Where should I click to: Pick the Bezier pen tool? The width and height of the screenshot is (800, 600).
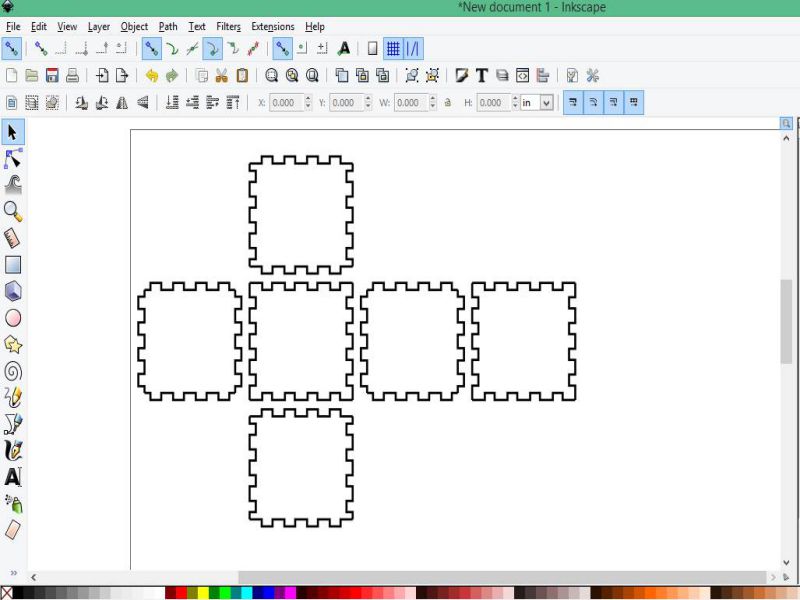13,424
